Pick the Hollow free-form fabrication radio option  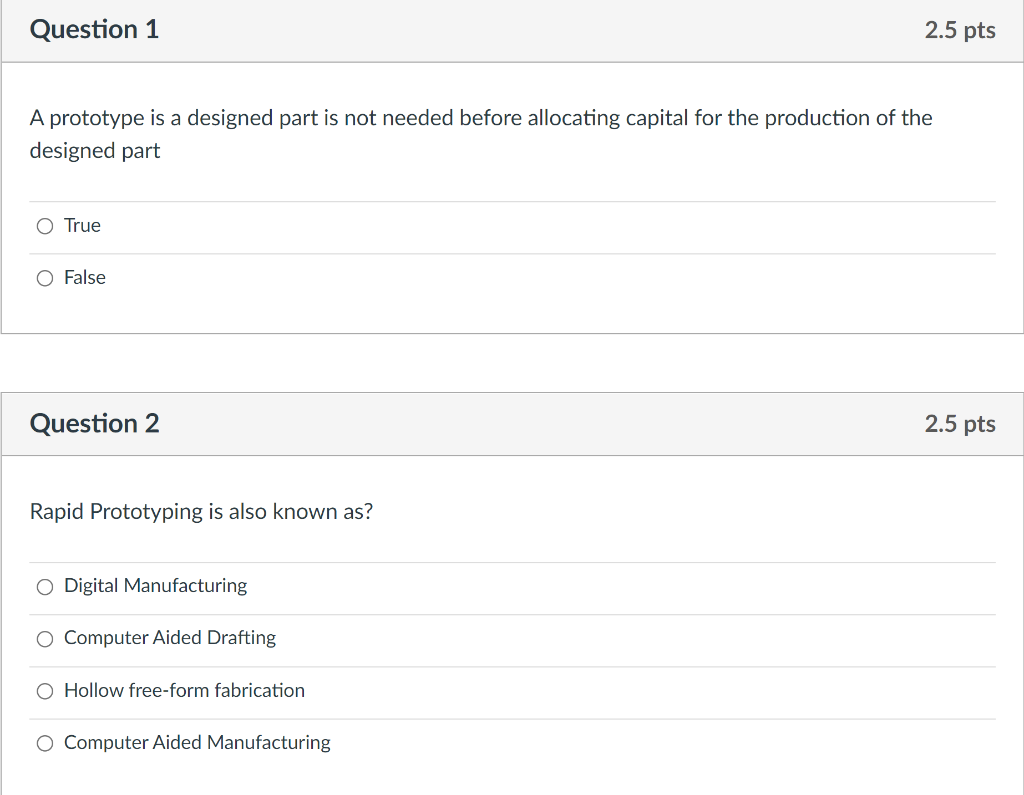click(44, 691)
